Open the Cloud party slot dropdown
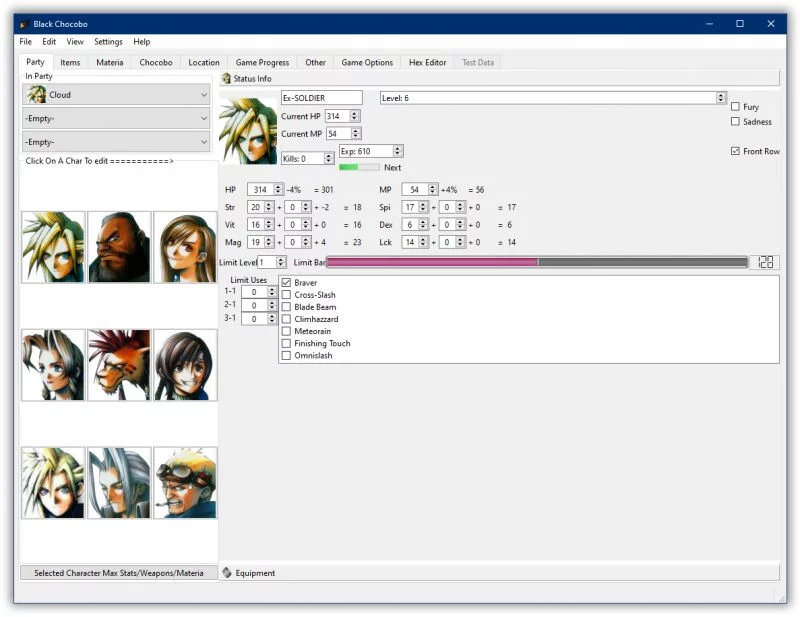 [116, 95]
